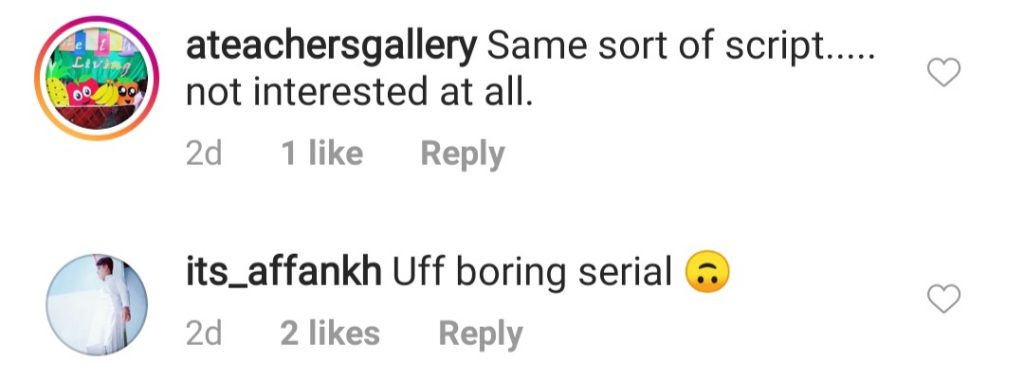Image resolution: width=1024 pixels, height=381 pixels.
Task: Select the 'Same sort of script.....' text
Action: click(x=680, y=49)
